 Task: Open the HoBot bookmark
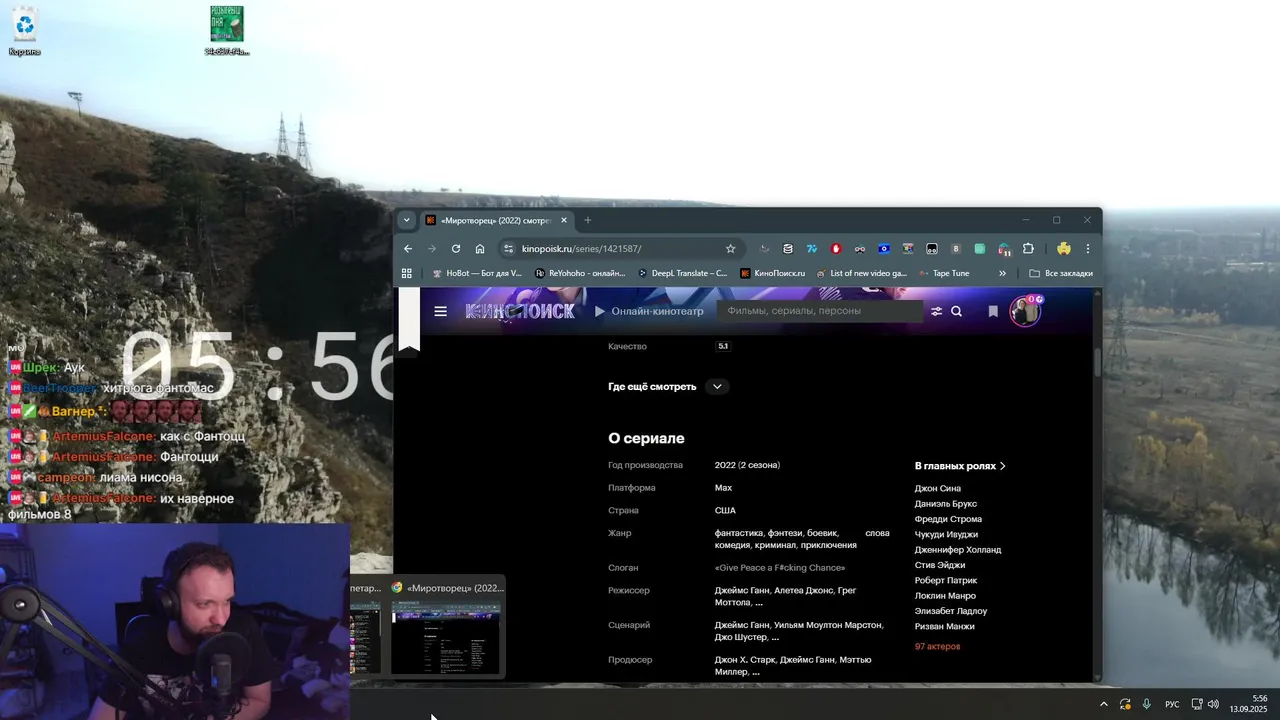[x=477, y=273]
